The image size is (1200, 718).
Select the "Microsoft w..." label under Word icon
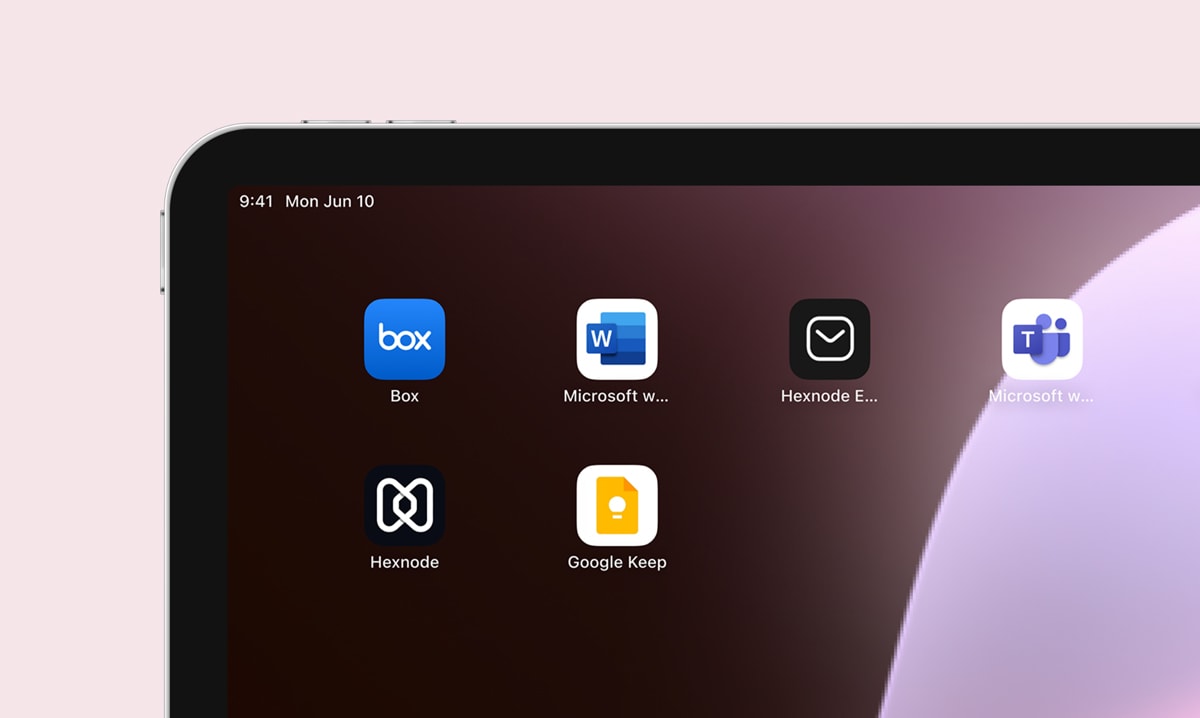click(x=616, y=396)
